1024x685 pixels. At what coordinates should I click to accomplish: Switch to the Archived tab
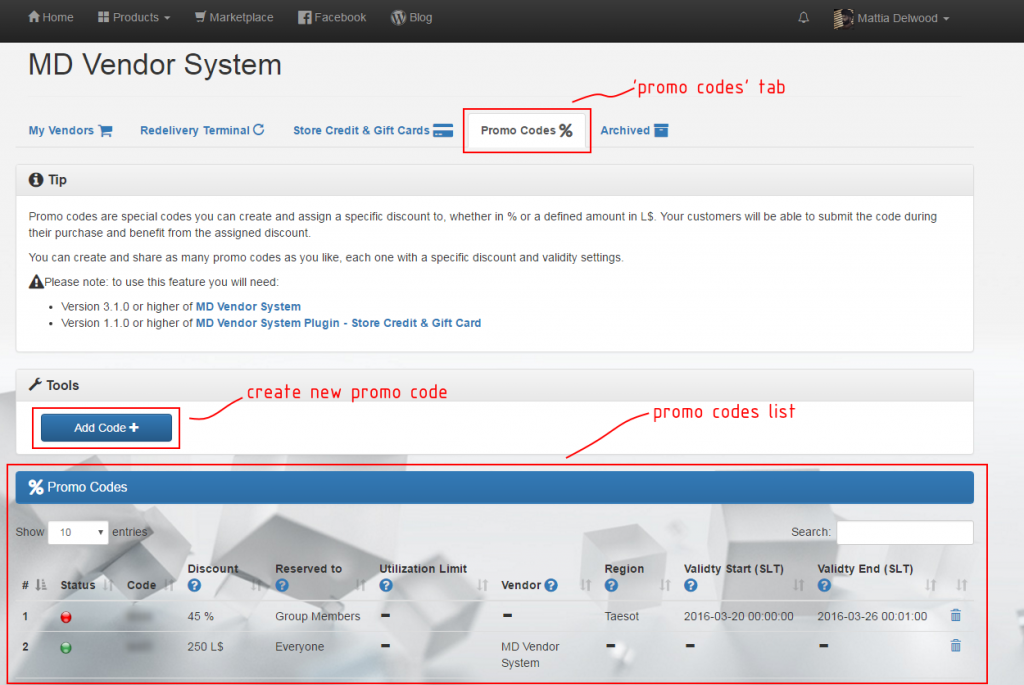tap(633, 131)
